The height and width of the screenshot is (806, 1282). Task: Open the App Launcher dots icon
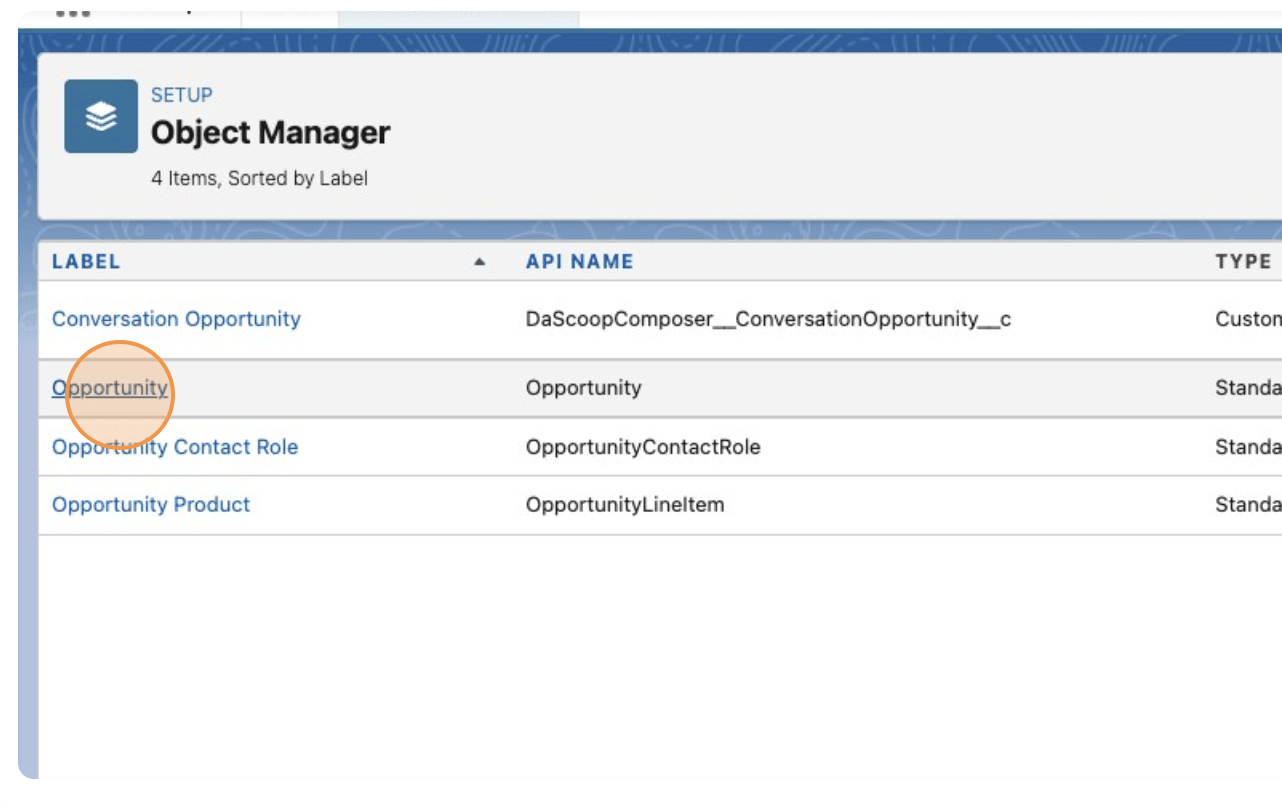[73, 13]
